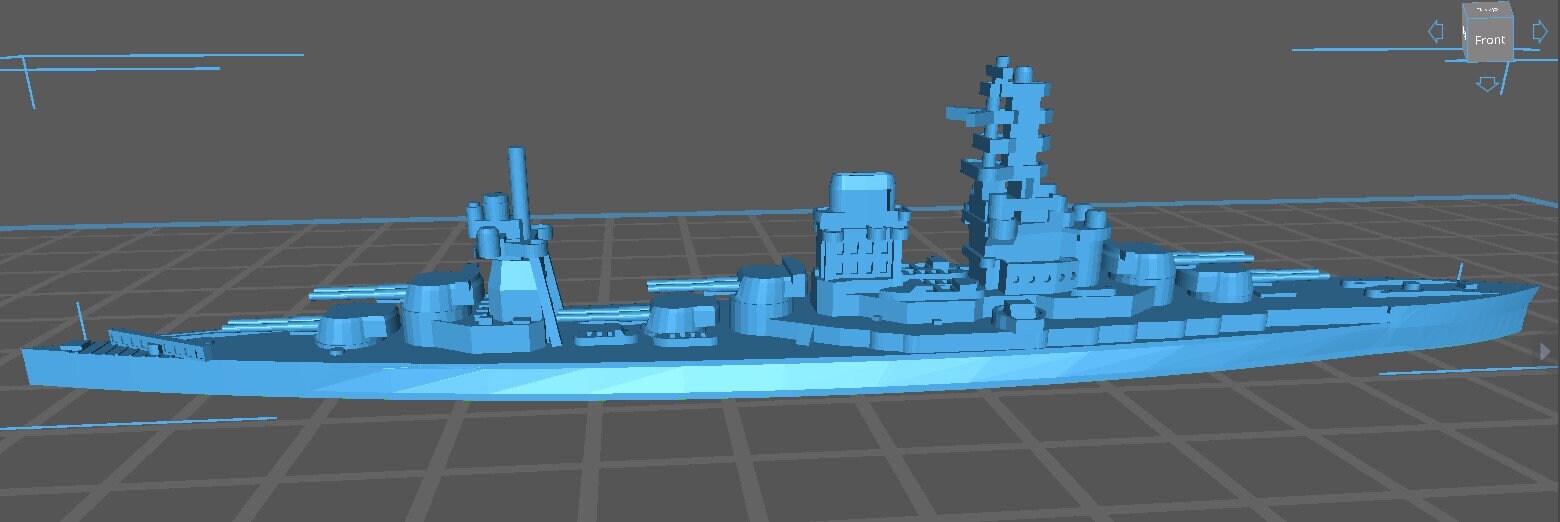Image resolution: width=1560 pixels, height=522 pixels.
Task: Expand the side panel with the right-edge arrow
Action: pos(1545,351)
